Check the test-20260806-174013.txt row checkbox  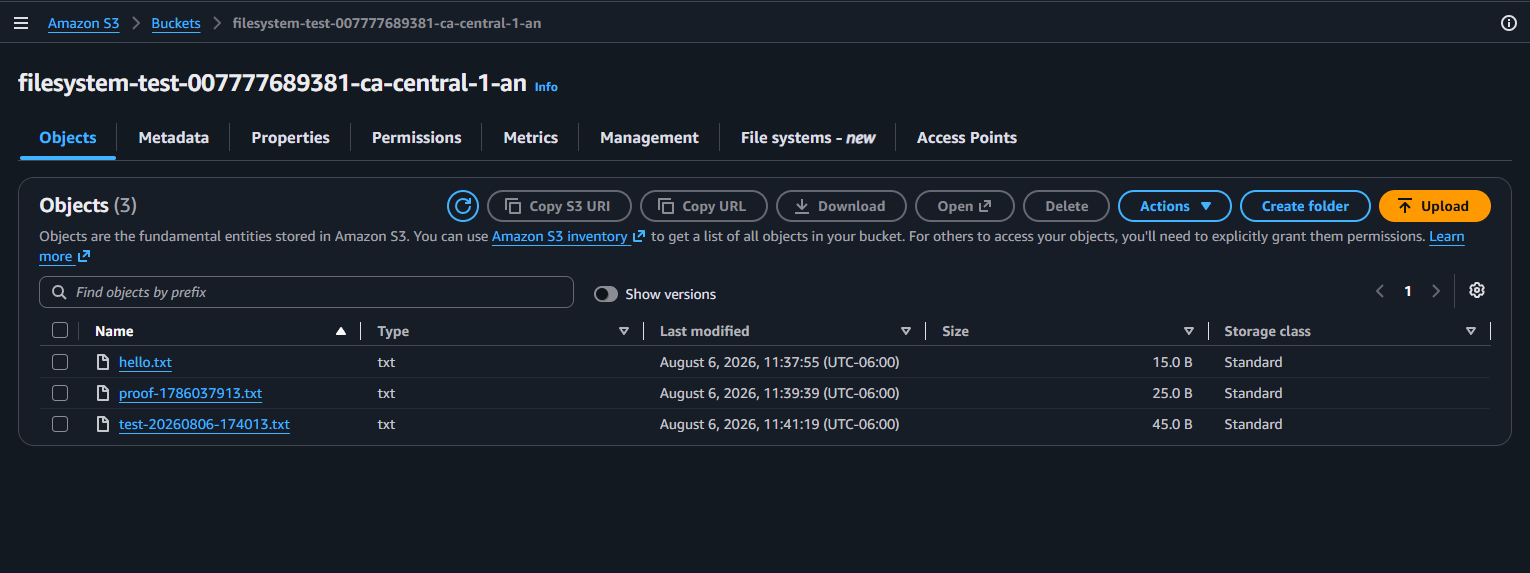click(x=60, y=424)
